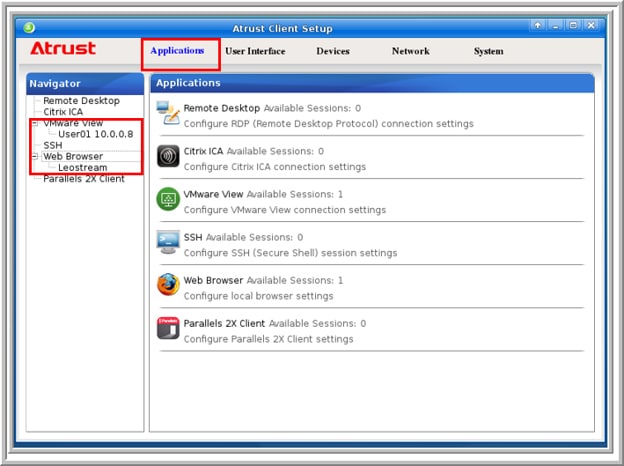
Task: Minimize the Atrust Client Setup window
Action: click(x=556, y=25)
